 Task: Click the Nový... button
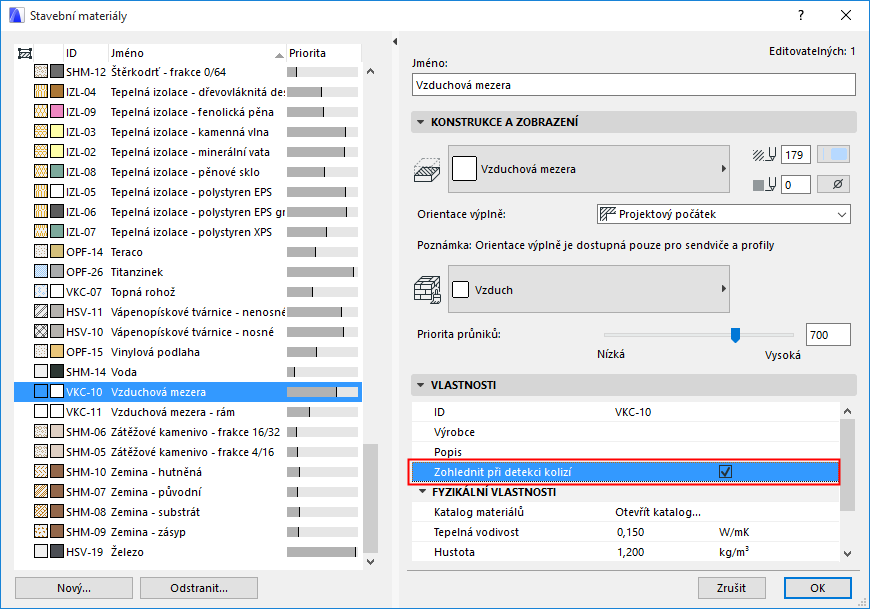(74, 588)
